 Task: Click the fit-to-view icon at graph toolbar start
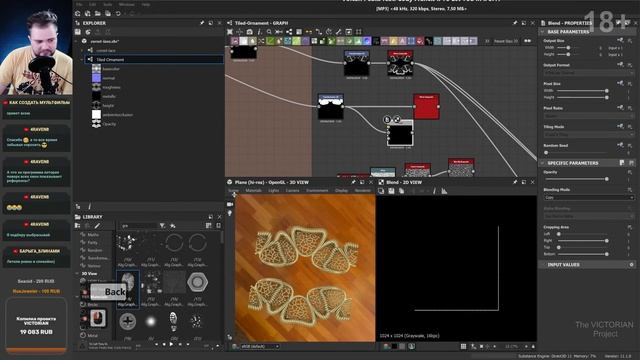click(x=230, y=32)
